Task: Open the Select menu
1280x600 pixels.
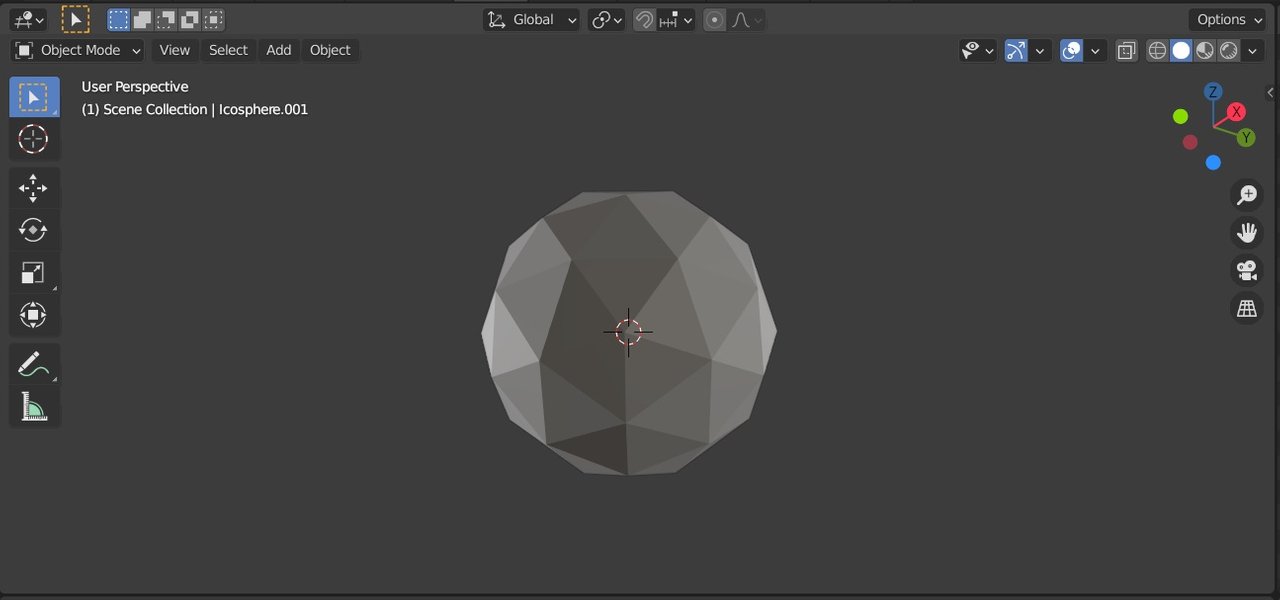Action: point(228,50)
